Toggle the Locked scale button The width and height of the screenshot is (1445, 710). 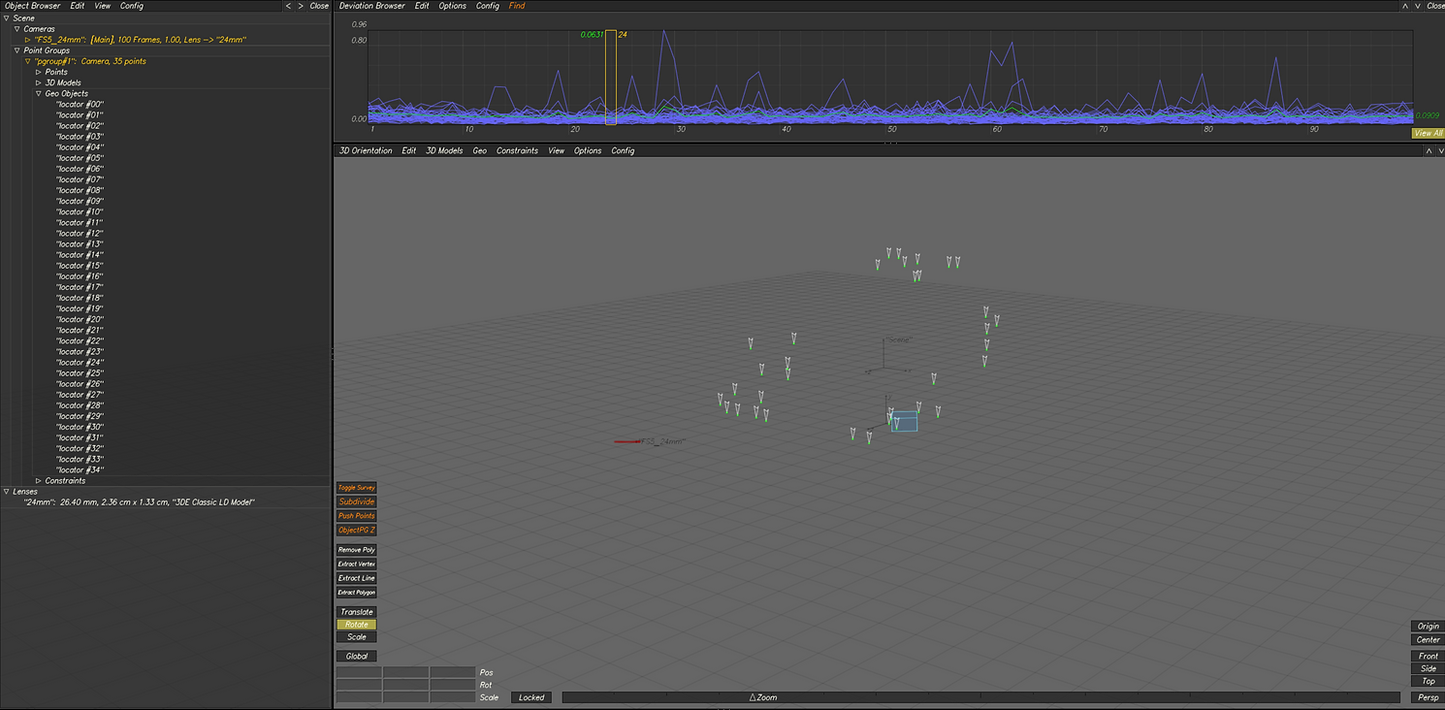pos(532,697)
